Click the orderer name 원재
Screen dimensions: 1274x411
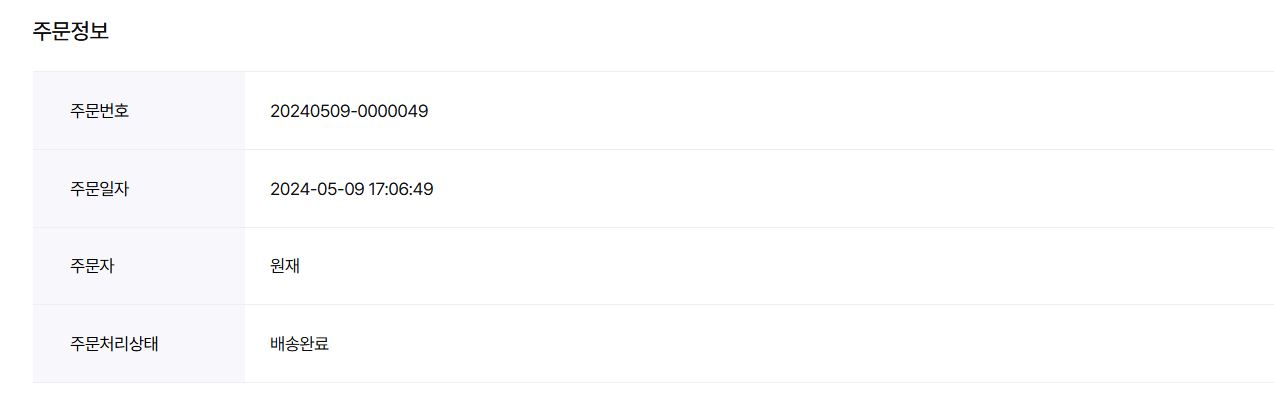pyautogui.click(x=285, y=267)
